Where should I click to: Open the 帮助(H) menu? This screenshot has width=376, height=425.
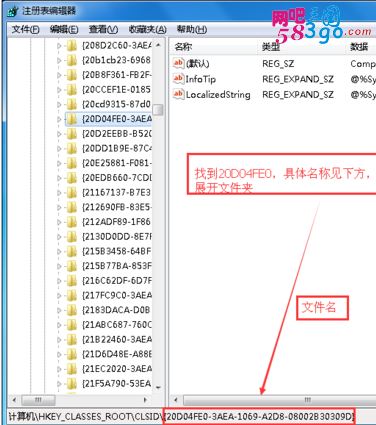192,30
